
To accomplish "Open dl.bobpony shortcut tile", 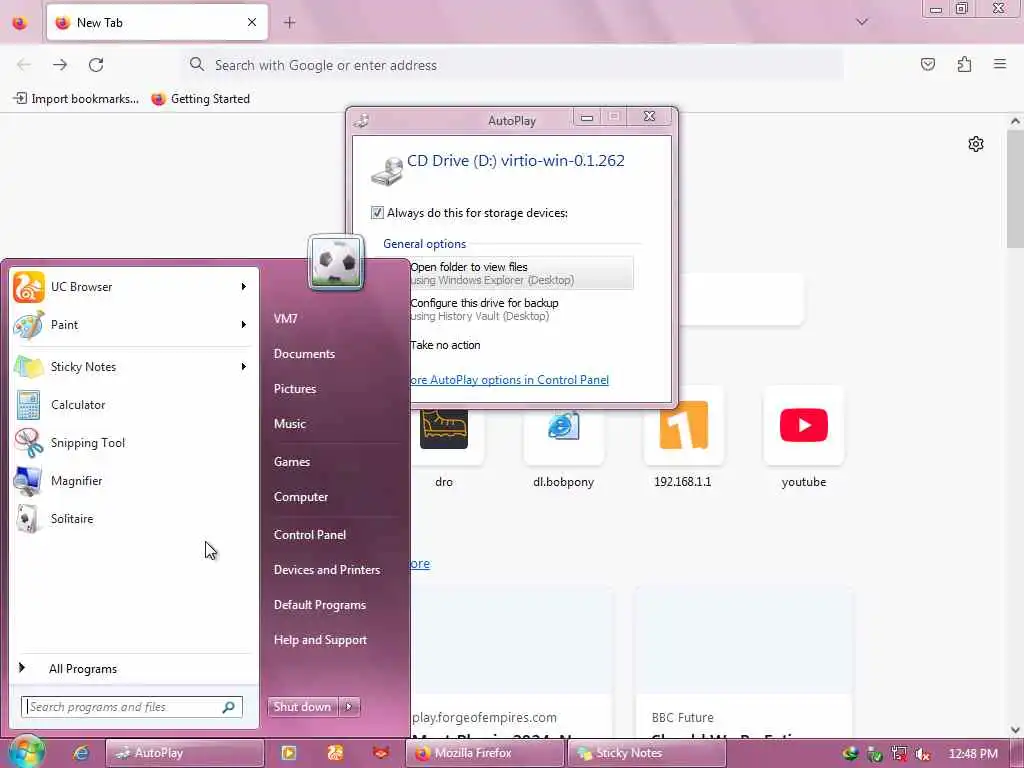I will [x=564, y=439].
